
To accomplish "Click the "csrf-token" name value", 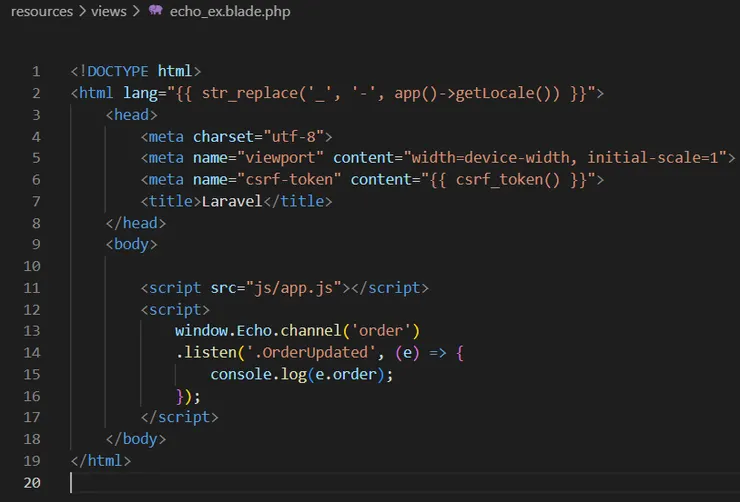I will [x=288, y=179].
